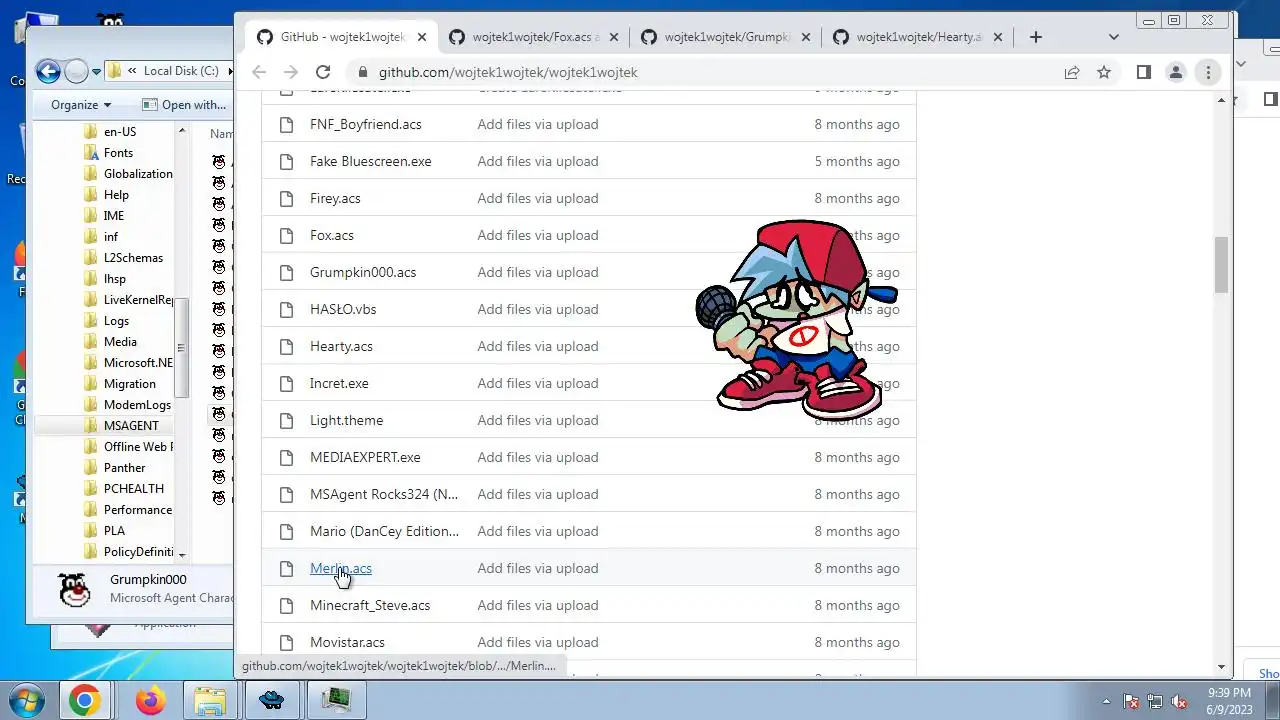Open Firefox from the taskbar
The image size is (1280, 720).
click(x=151, y=701)
